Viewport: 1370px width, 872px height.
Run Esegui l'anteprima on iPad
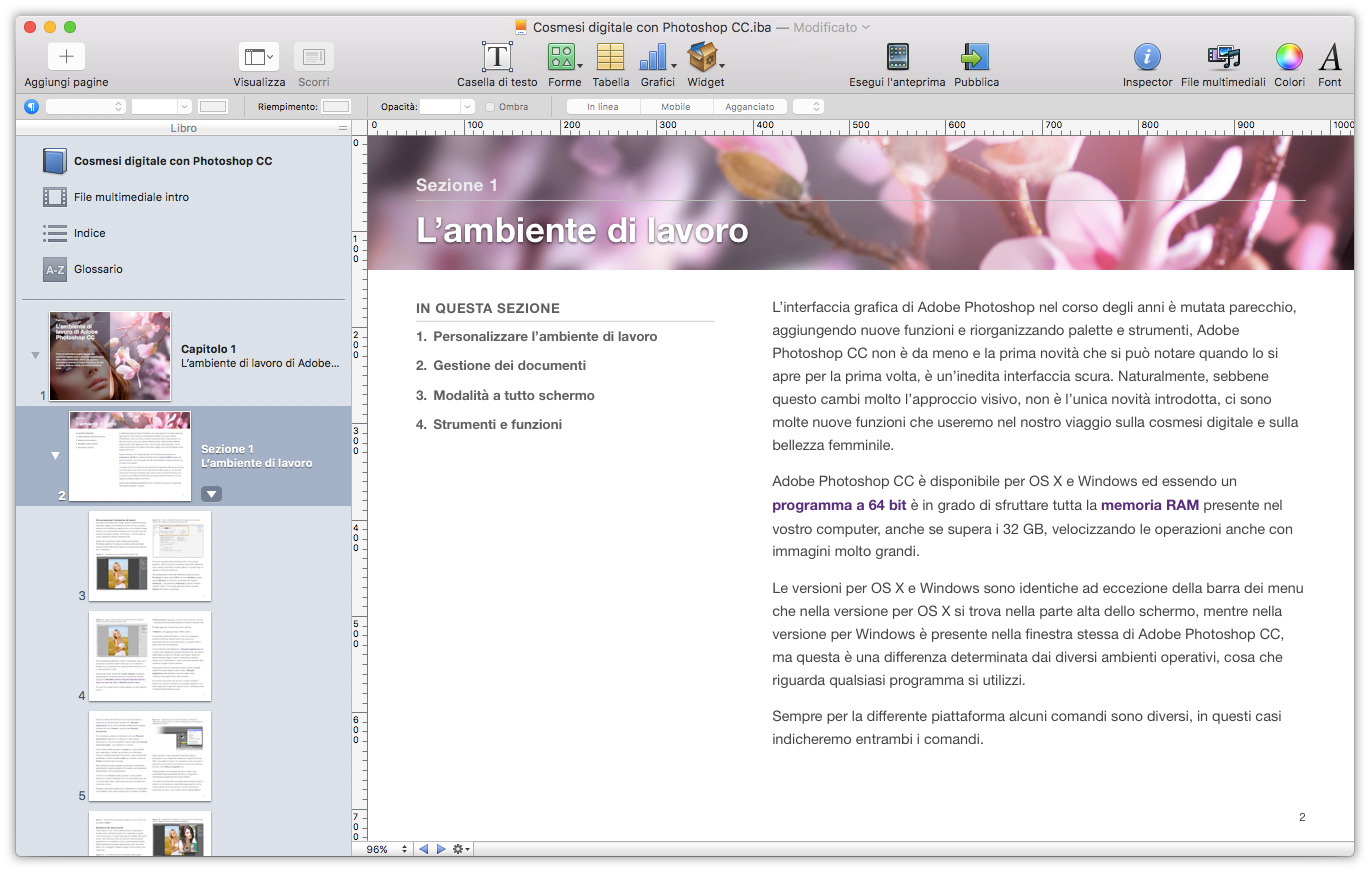(x=897, y=57)
